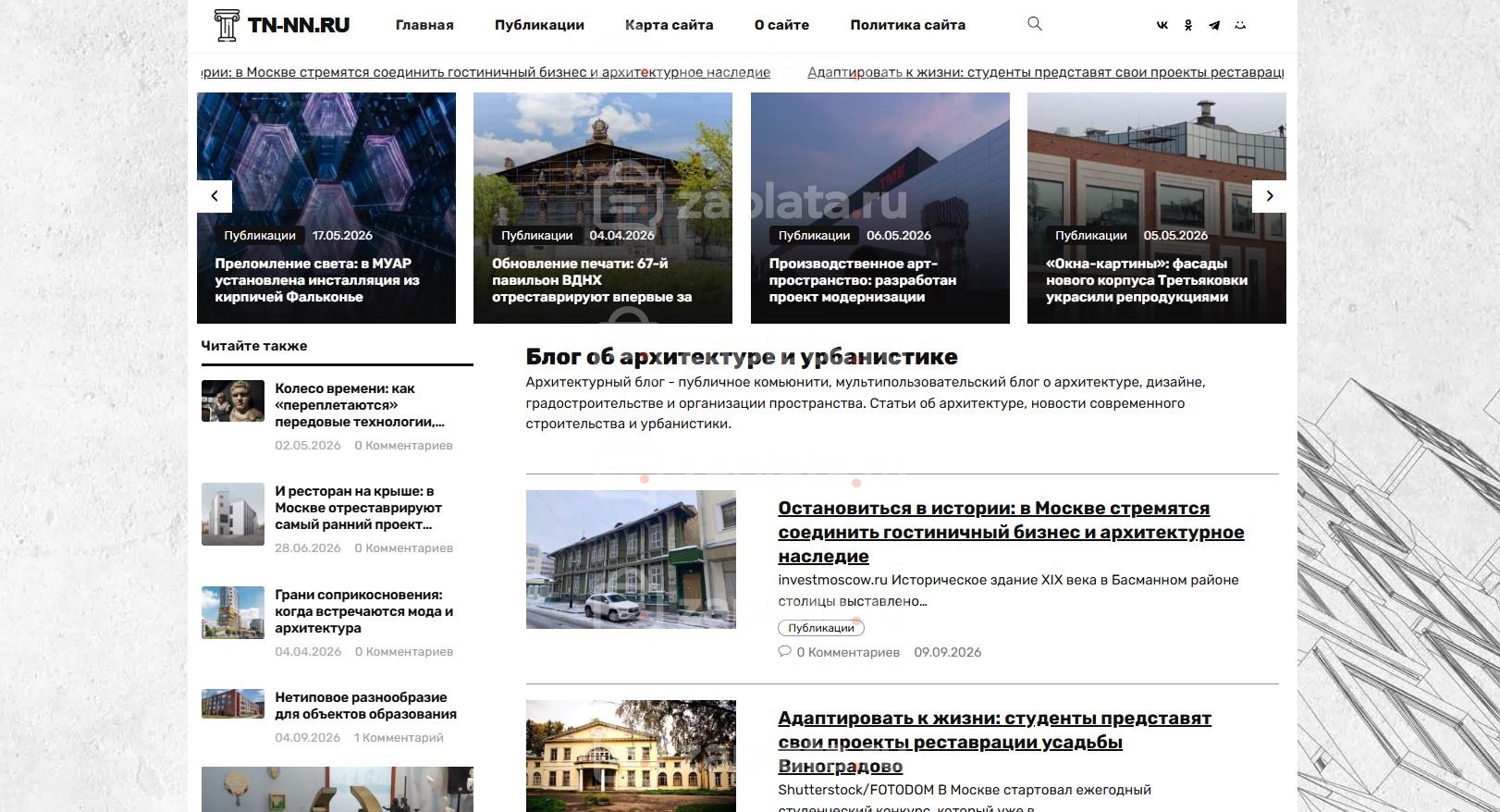This screenshot has width=1500, height=812.
Task: Open the Публикации menu item
Action: [x=539, y=25]
